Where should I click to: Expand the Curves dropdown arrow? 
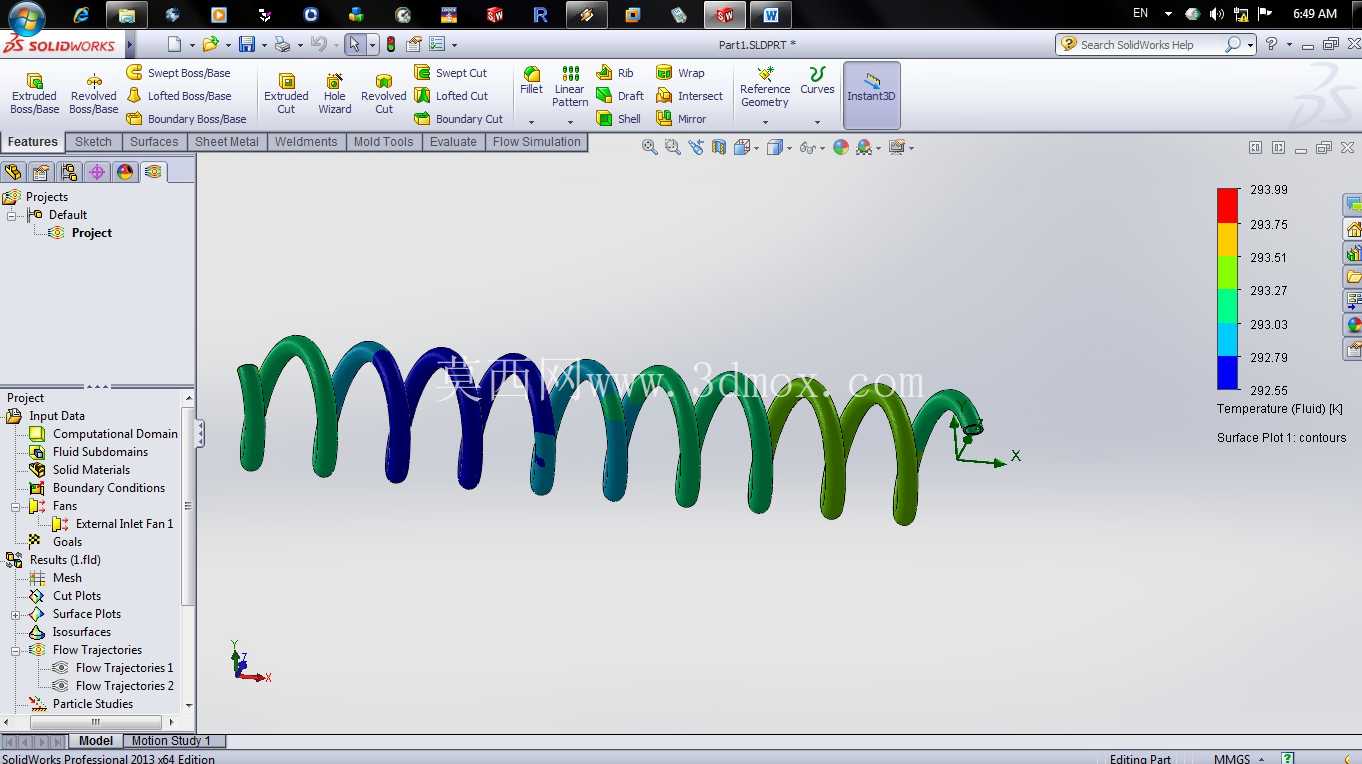pyautogui.click(x=817, y=123)
